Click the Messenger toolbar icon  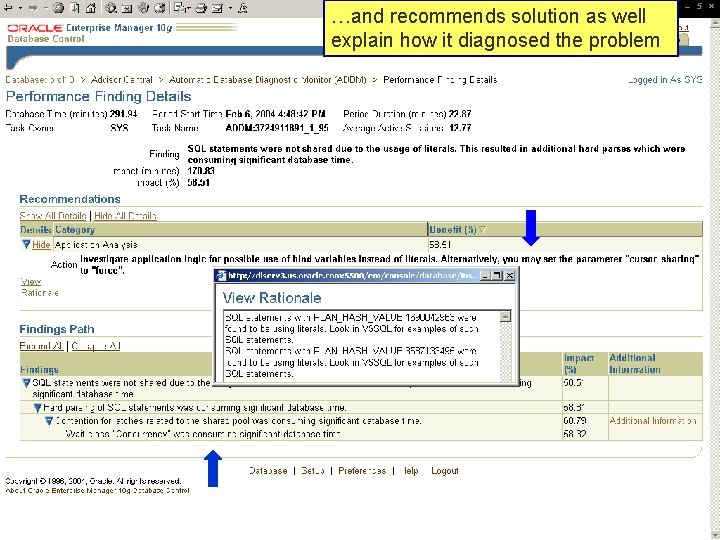point(243,8)
